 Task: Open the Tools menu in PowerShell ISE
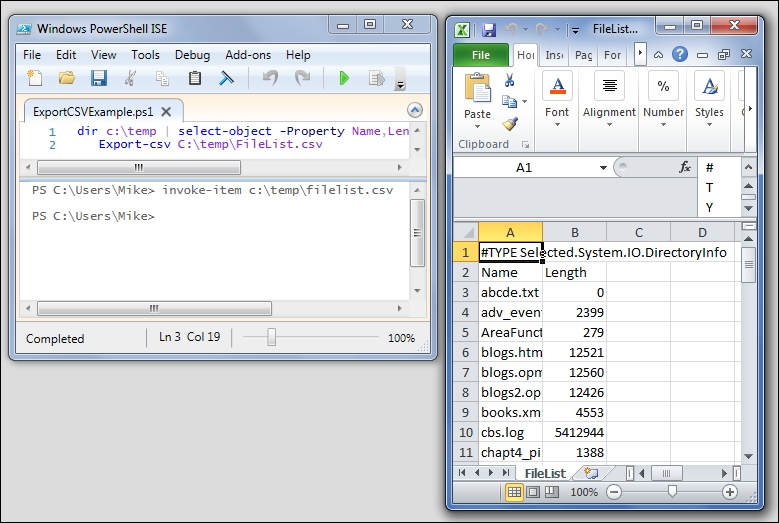click(145, 55)
